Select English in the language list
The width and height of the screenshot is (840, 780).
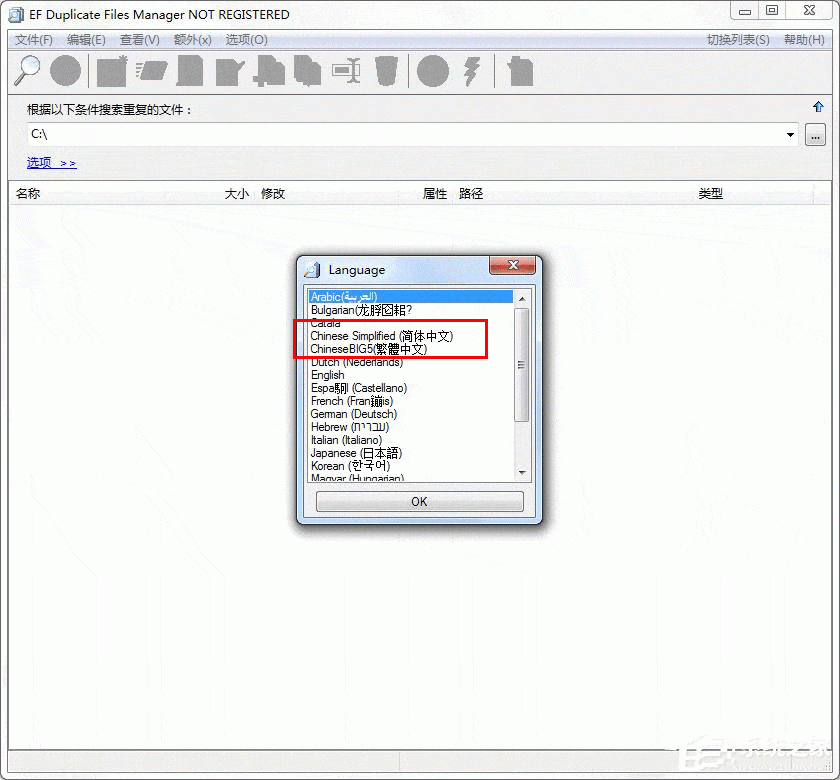pyautogui.click(x=327, y=375)
